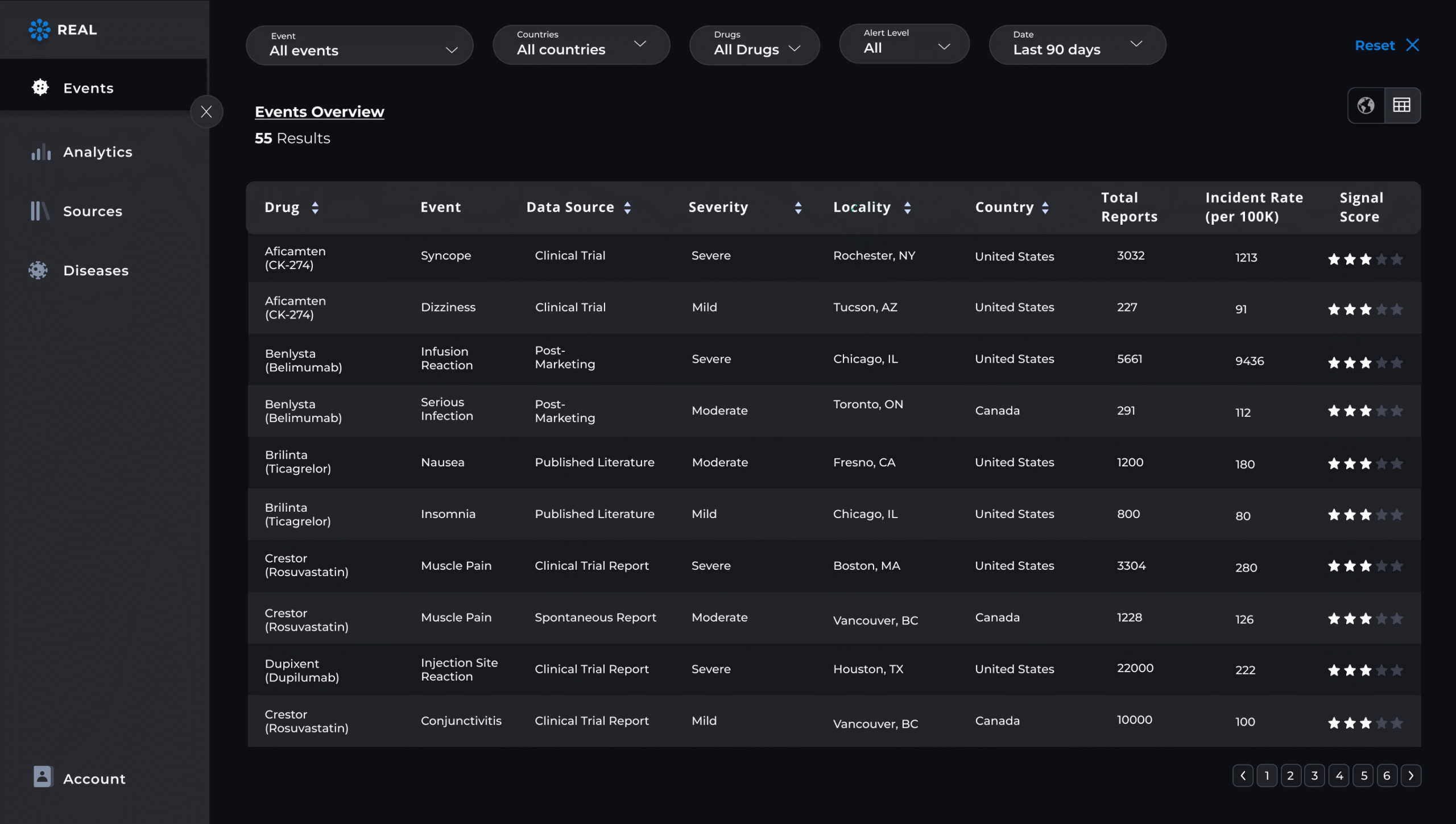Screen dimensions: 1456x824
Task: Click the Fresno, CA locality cell
Action: [x=864, y=462]
